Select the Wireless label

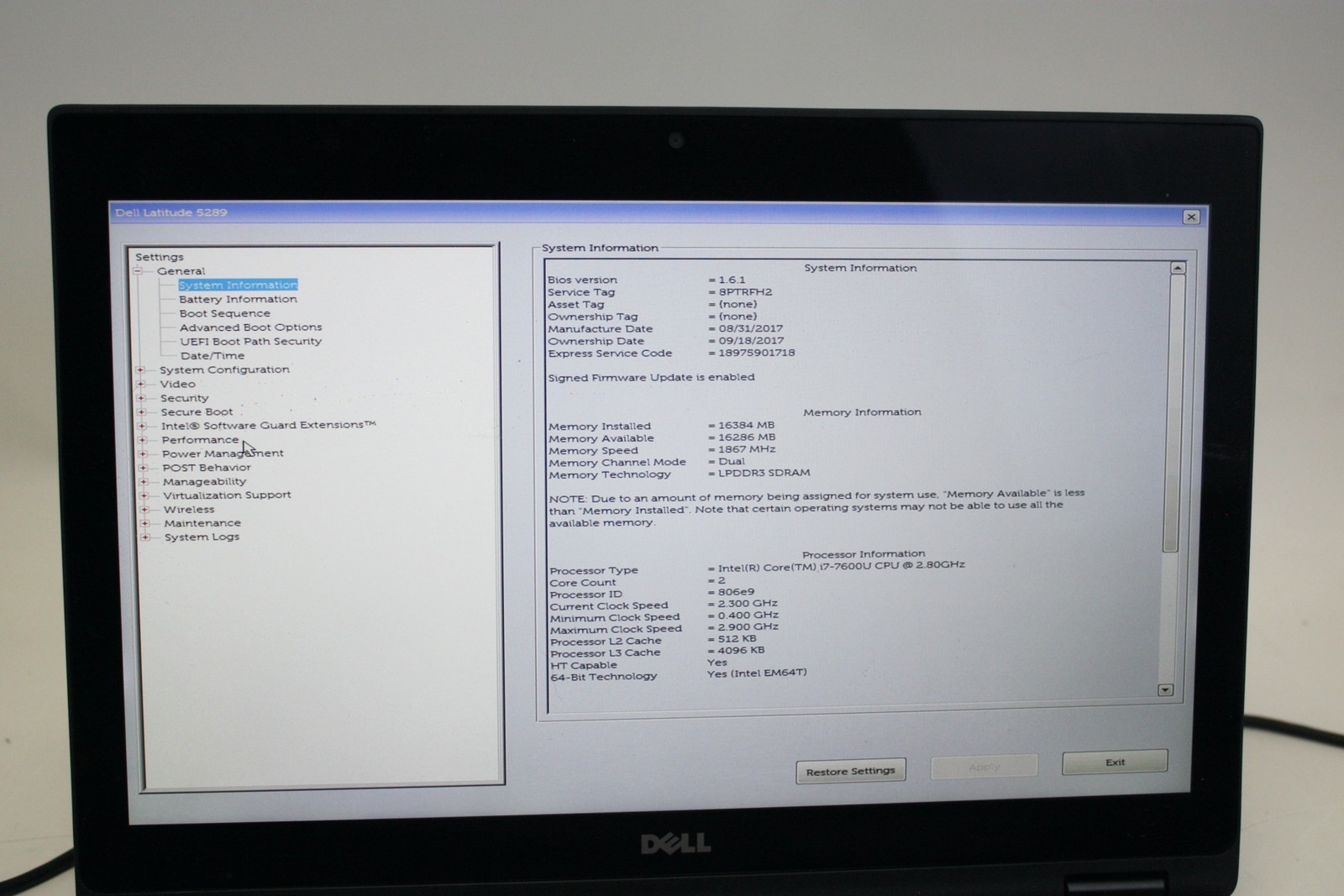189,510
